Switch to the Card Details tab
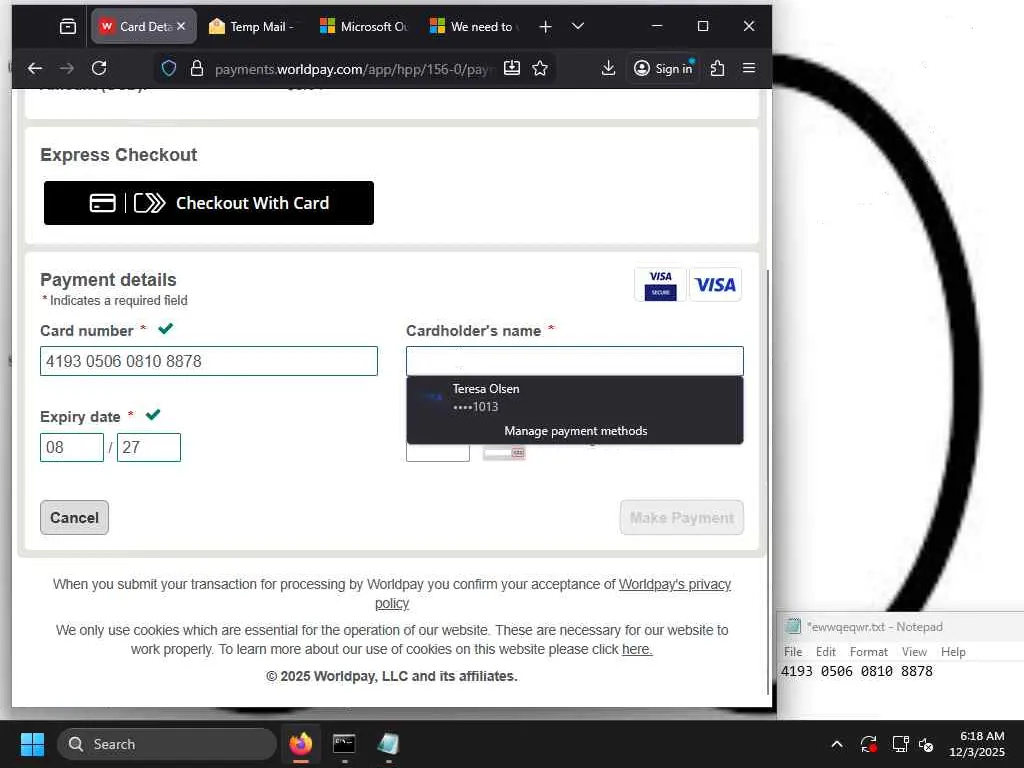1024x768 pixels. (144, 26)
